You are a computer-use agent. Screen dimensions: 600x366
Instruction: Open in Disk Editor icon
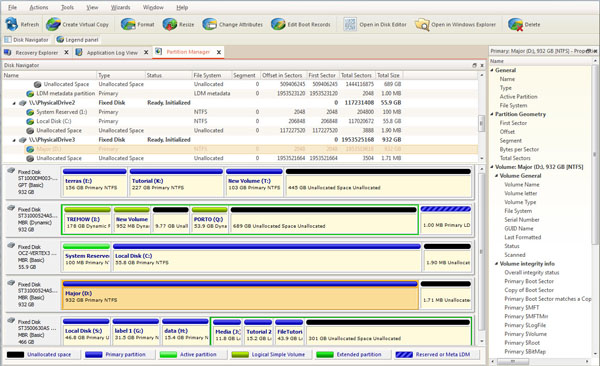(x=350, y=24)
